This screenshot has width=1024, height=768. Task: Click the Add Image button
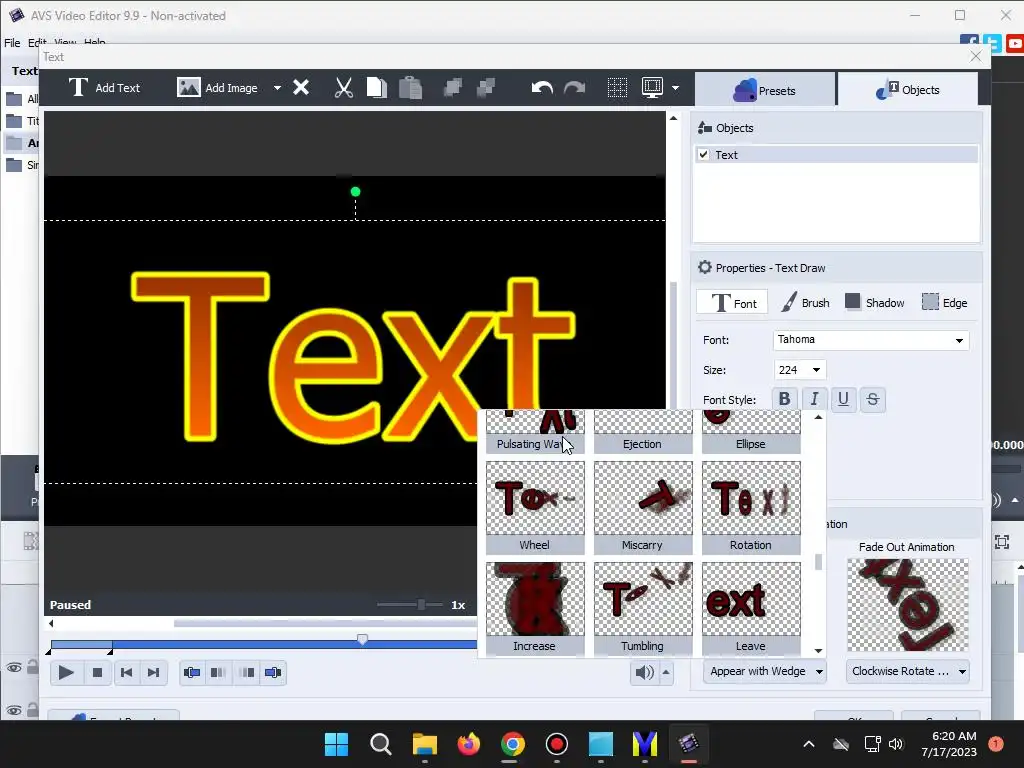pyautogui.click(x=217, y=88)
